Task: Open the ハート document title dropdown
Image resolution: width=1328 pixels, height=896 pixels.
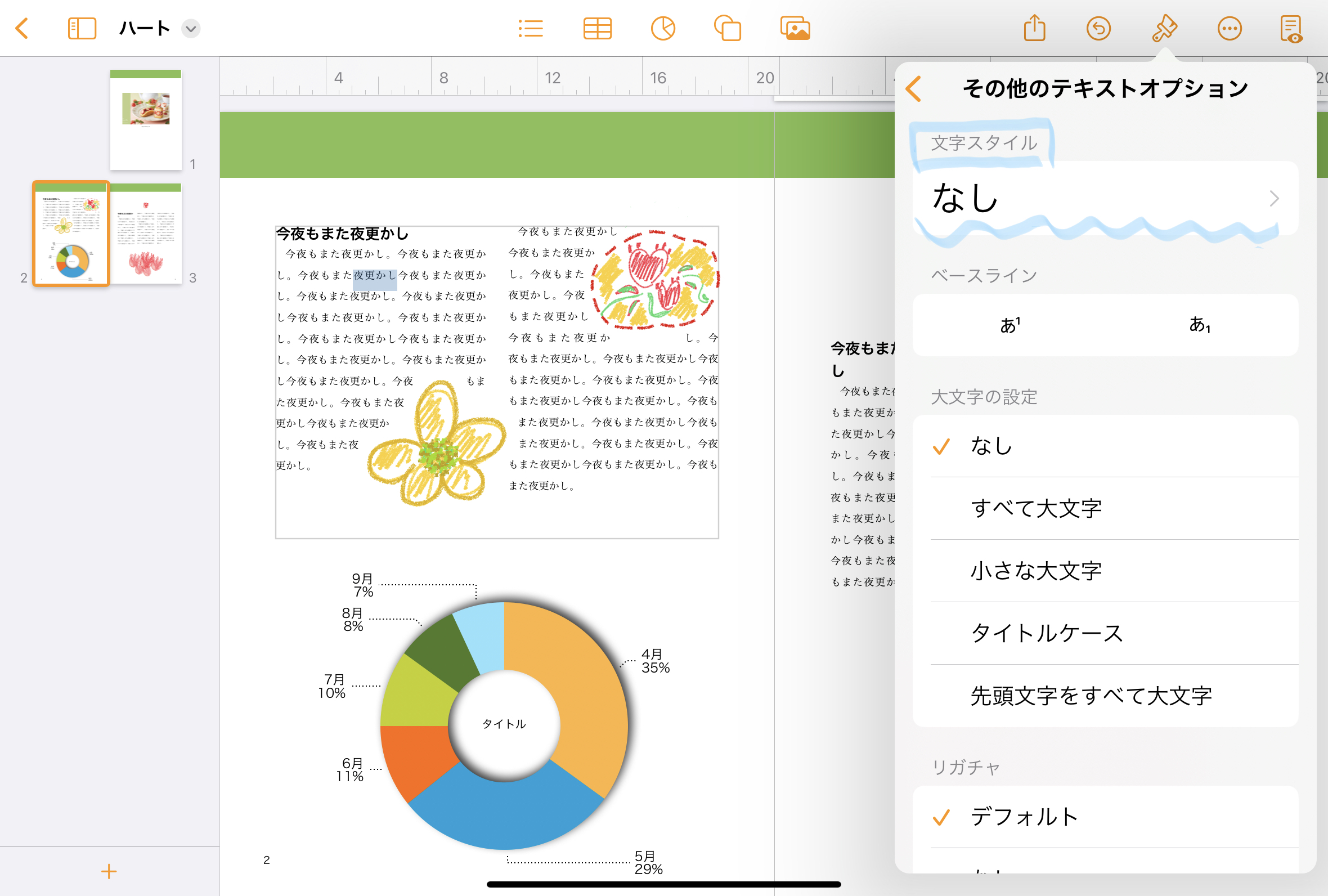Action: click(191, 29)
